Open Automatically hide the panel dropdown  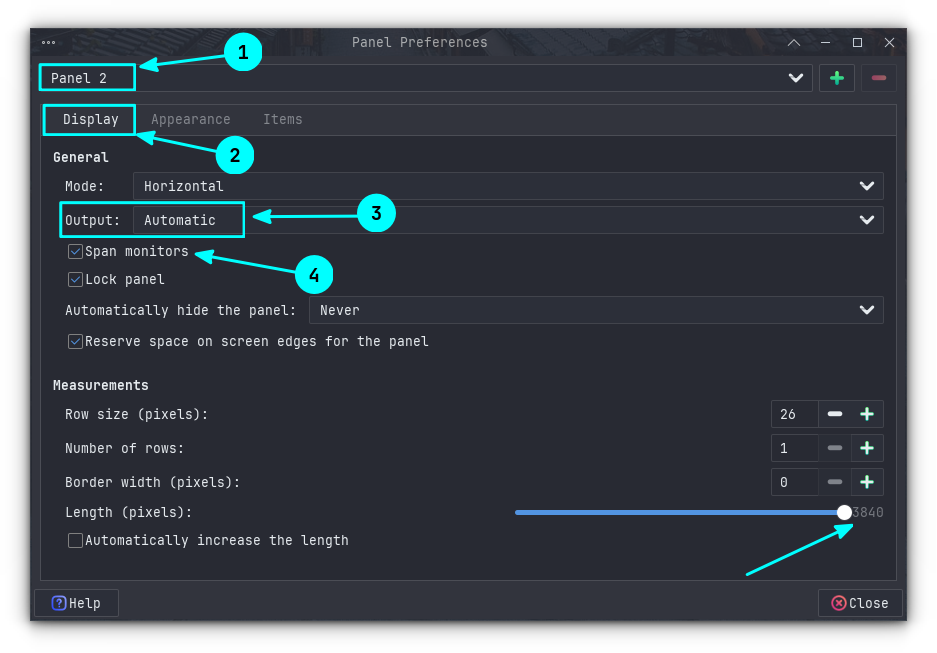point(596,310)
